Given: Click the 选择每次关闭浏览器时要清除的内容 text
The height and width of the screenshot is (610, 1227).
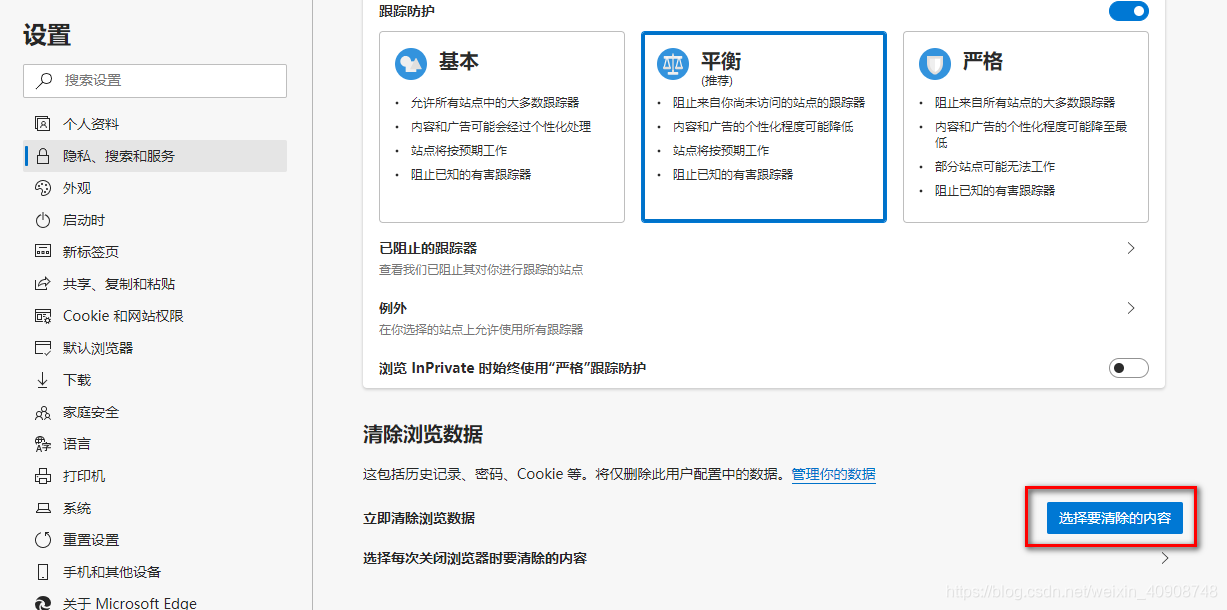Looking at the screenshot, I should click(475, 558).
